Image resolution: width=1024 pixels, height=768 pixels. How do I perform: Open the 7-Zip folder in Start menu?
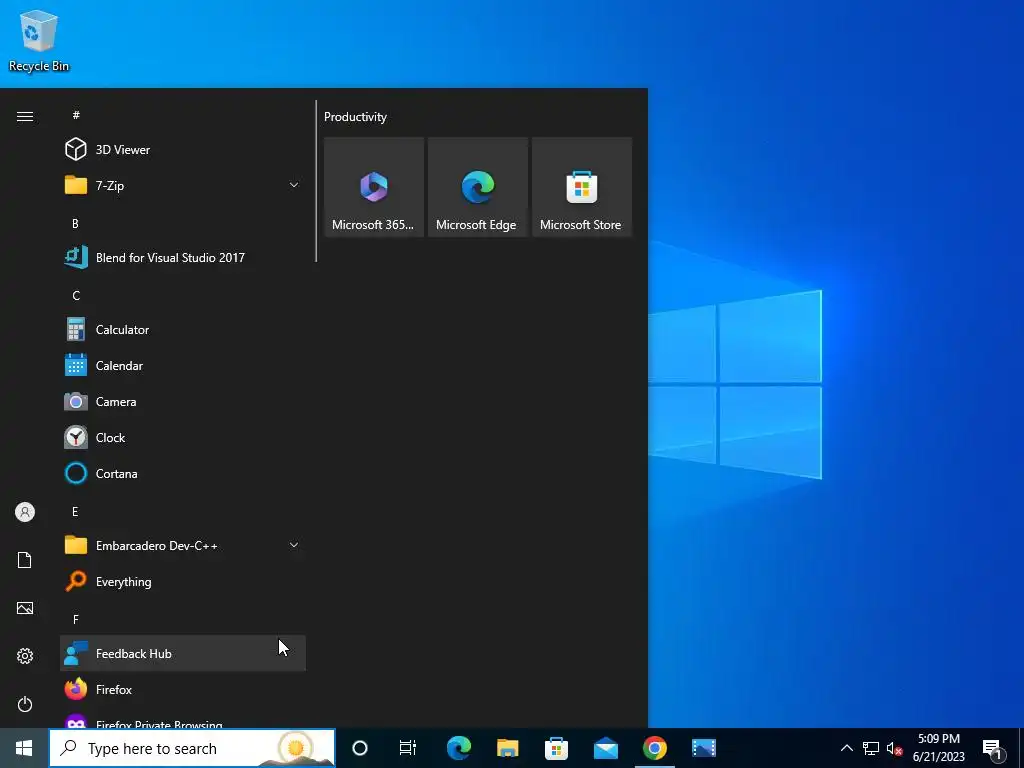click(183, 185)
